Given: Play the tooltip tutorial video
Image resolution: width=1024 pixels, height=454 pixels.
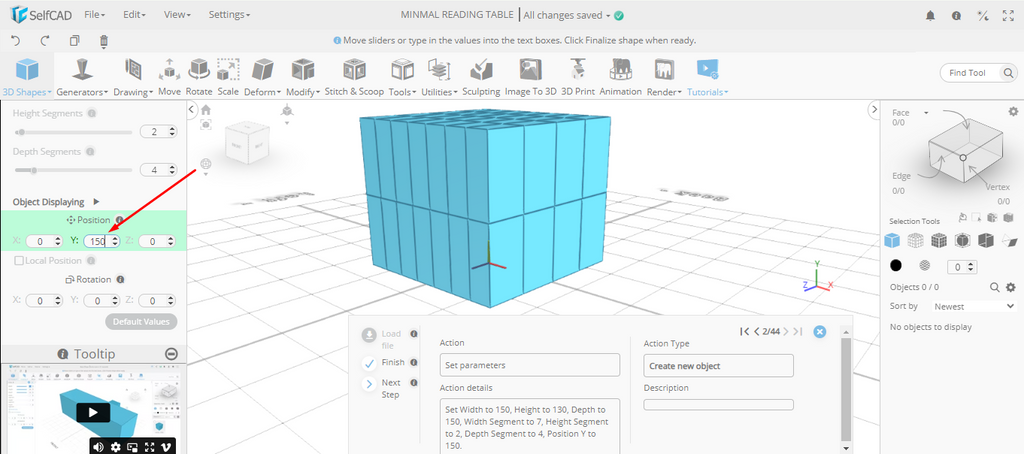Looking at the screenshot, I should click(x=92, y=412).
